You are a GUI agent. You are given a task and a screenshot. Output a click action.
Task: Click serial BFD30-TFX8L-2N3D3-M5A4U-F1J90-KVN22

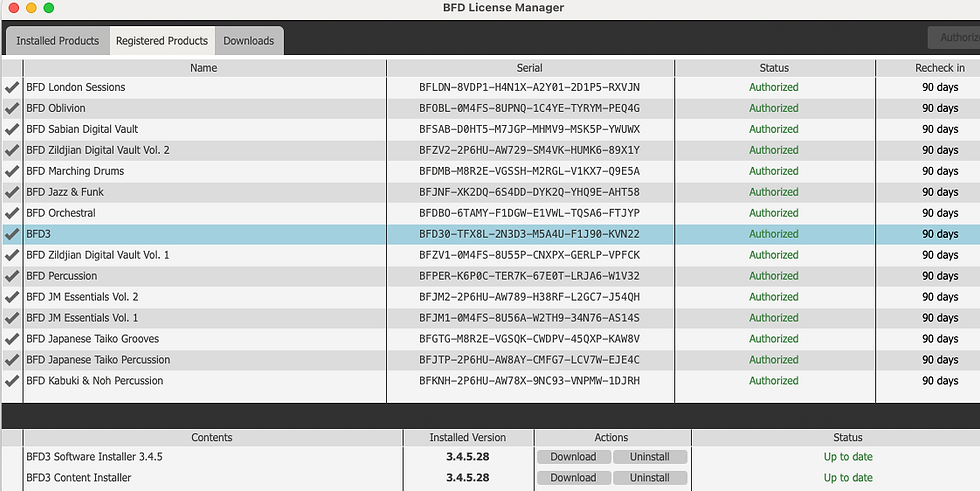[x=529, y=234]
